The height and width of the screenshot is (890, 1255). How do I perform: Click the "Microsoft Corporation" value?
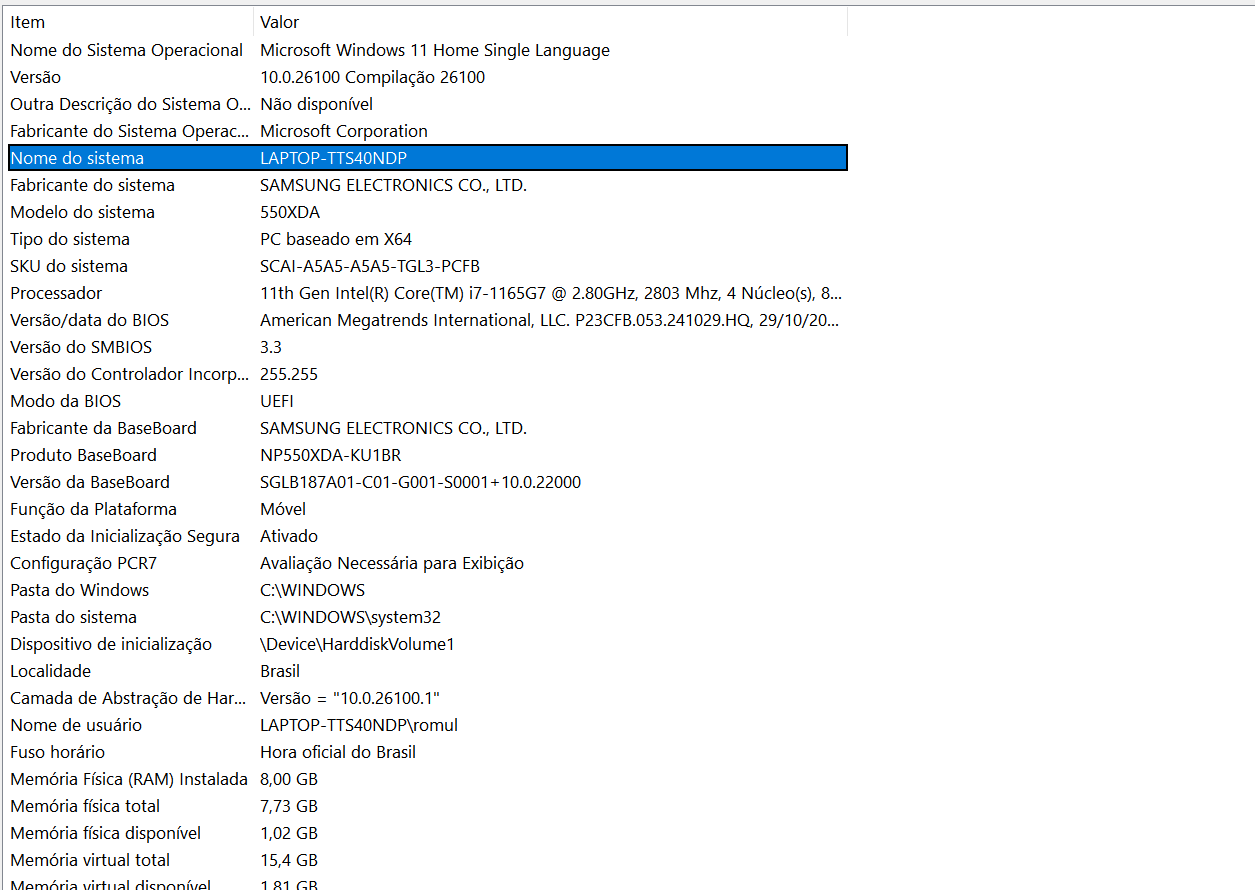(x=344, y=131)
